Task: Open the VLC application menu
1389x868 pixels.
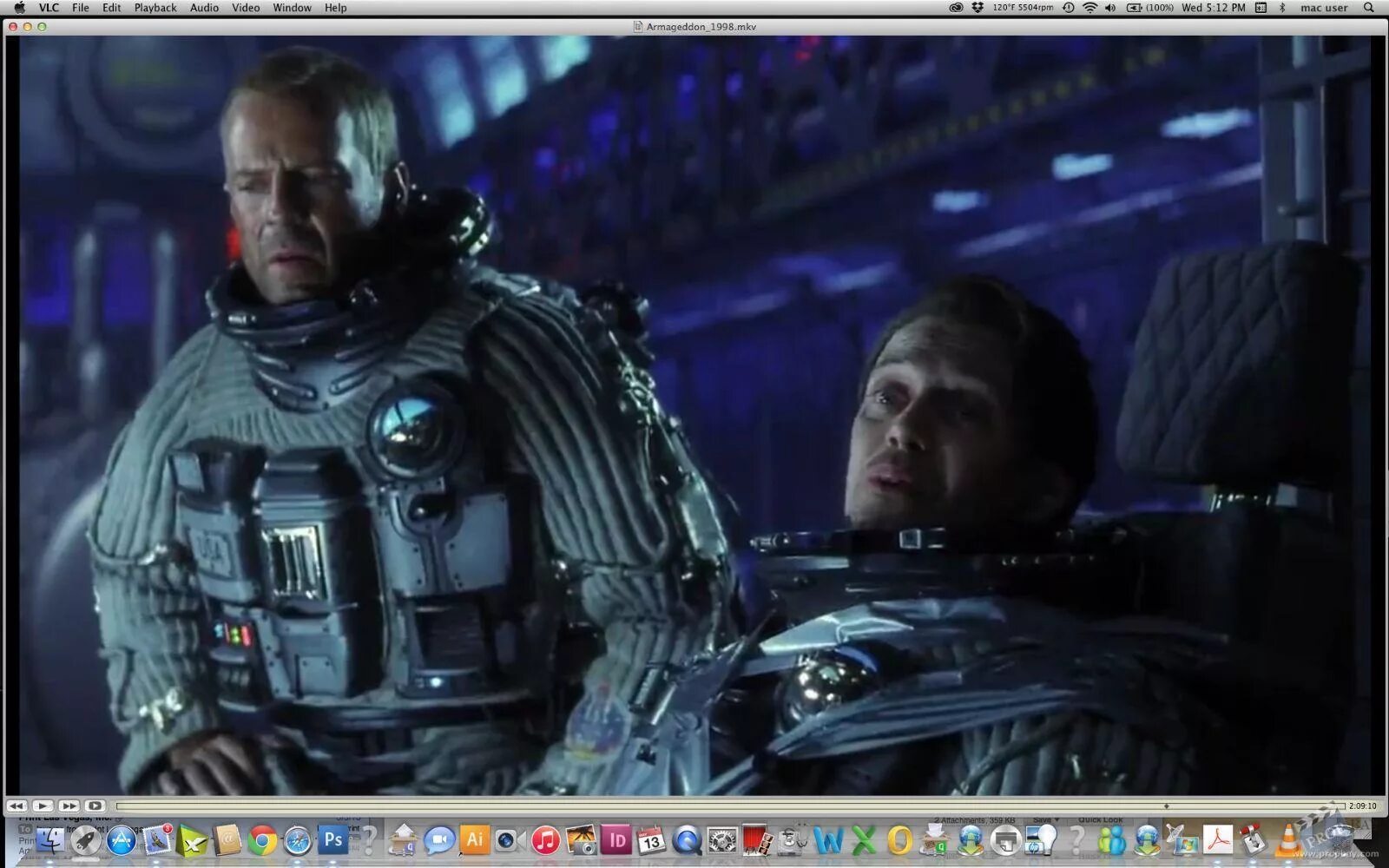Action: 49,8
